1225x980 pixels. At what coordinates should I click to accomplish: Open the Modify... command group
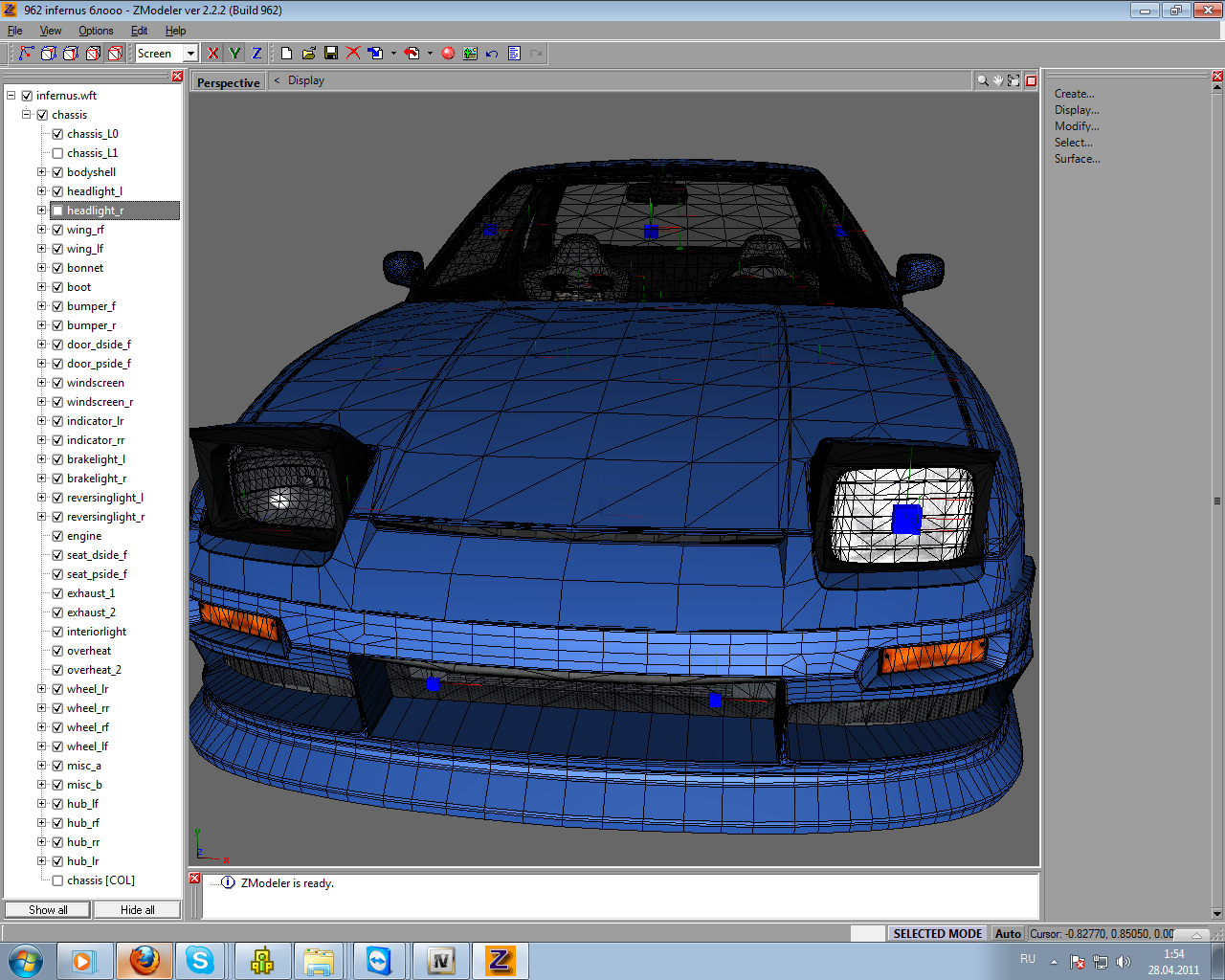(x=1077, y=126)
